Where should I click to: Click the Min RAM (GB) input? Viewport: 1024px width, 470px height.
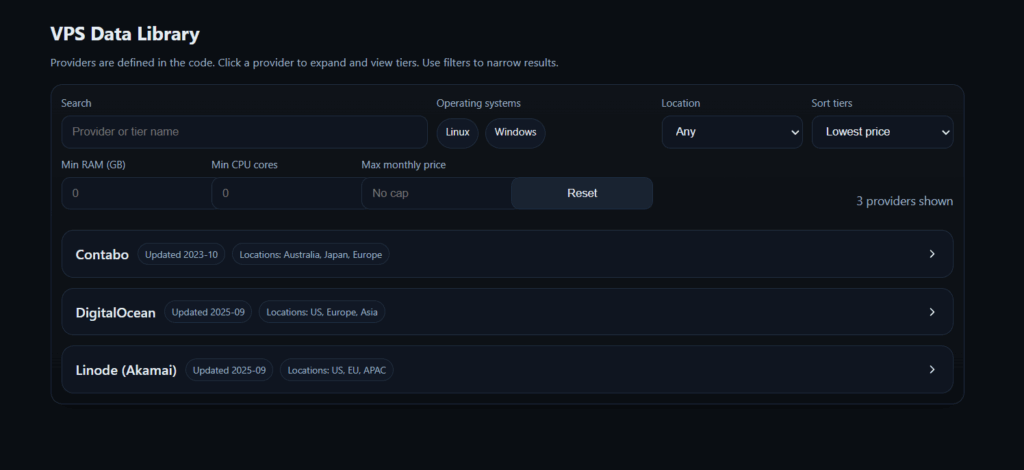pyautogui.click(x=136, y=193)
